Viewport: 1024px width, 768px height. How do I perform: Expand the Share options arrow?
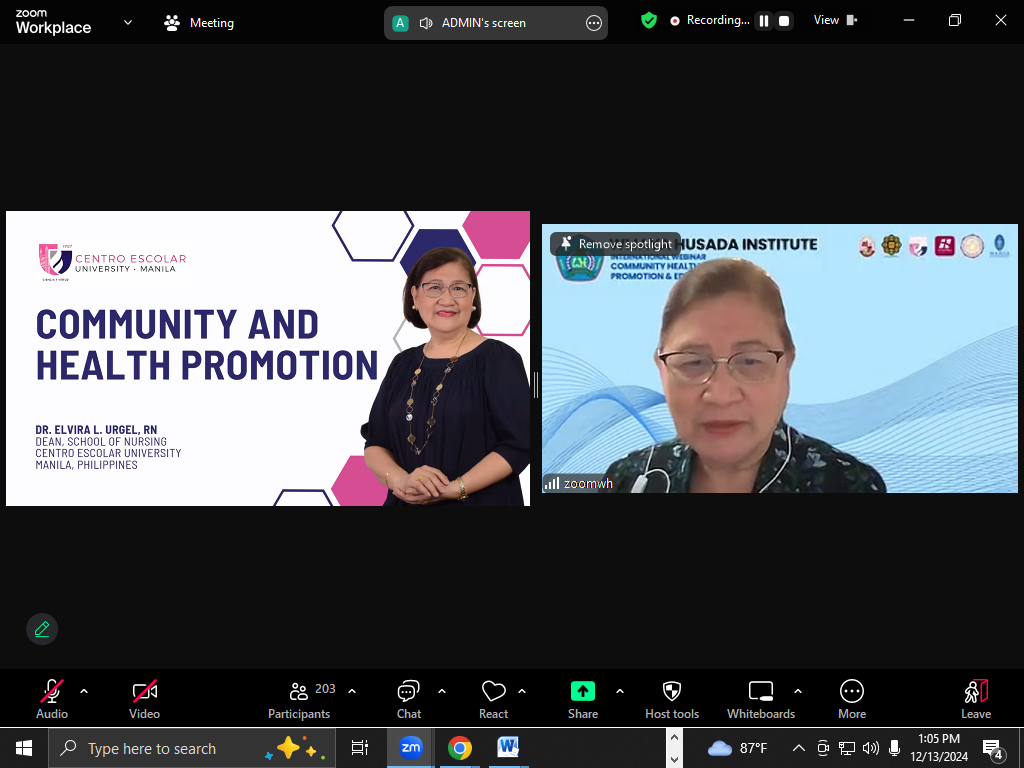(x=620, y=691)
